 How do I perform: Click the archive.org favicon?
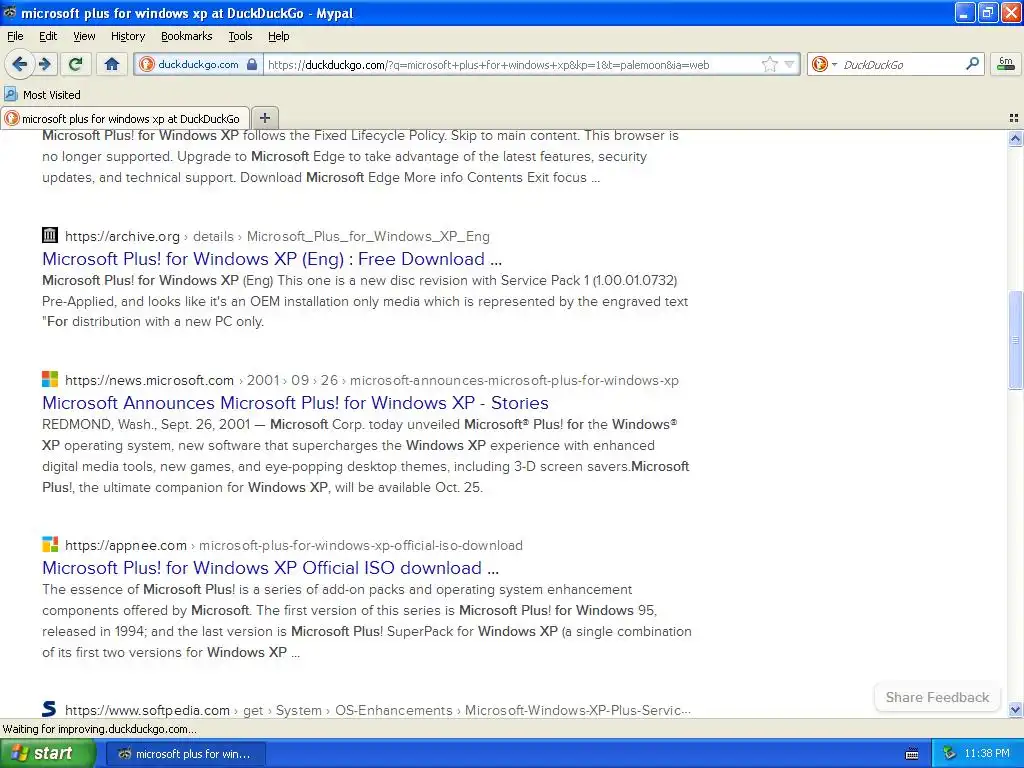click(x=50, y=235)
